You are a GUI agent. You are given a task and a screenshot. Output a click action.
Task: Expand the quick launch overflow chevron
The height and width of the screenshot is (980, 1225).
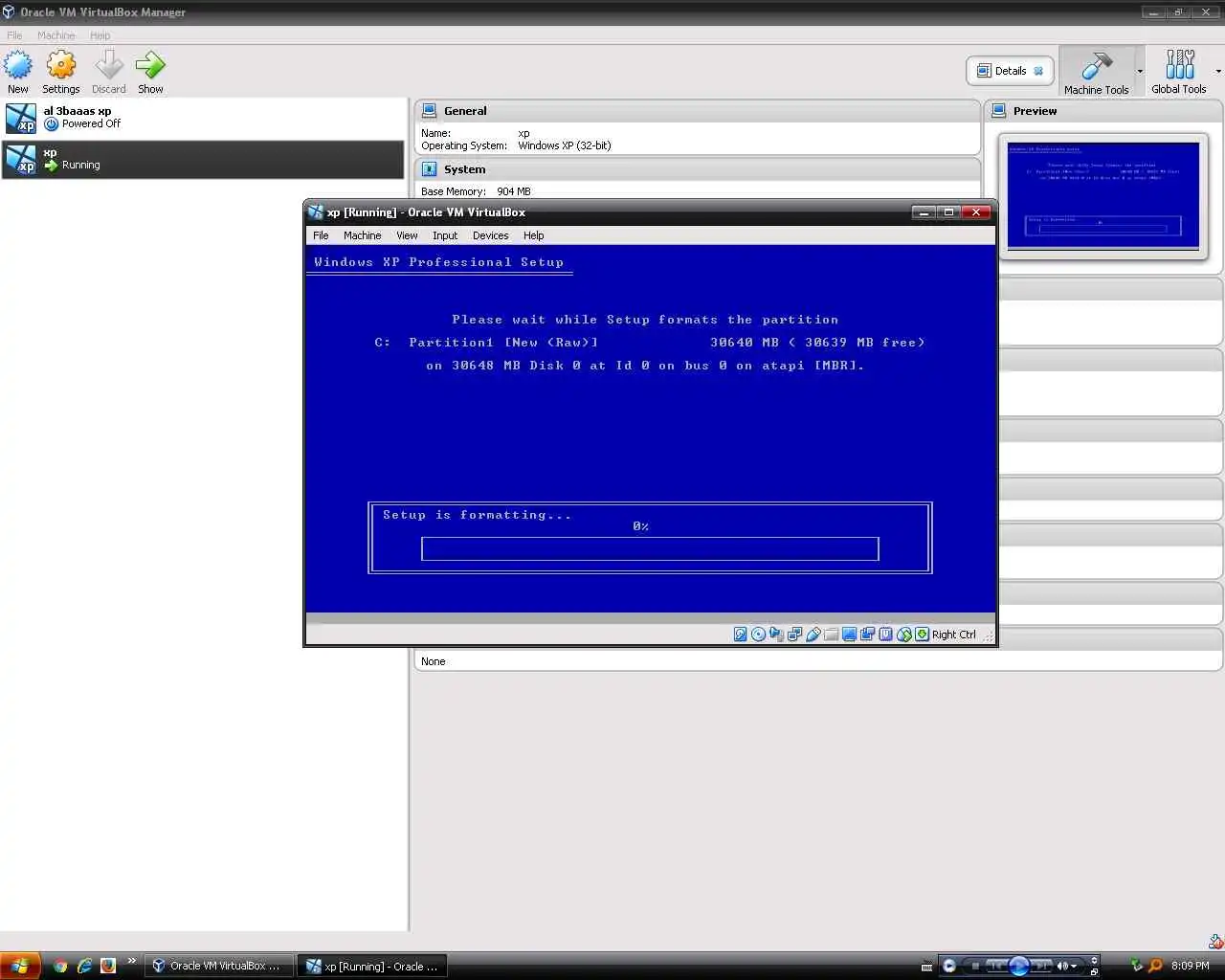tap(131, 962)
